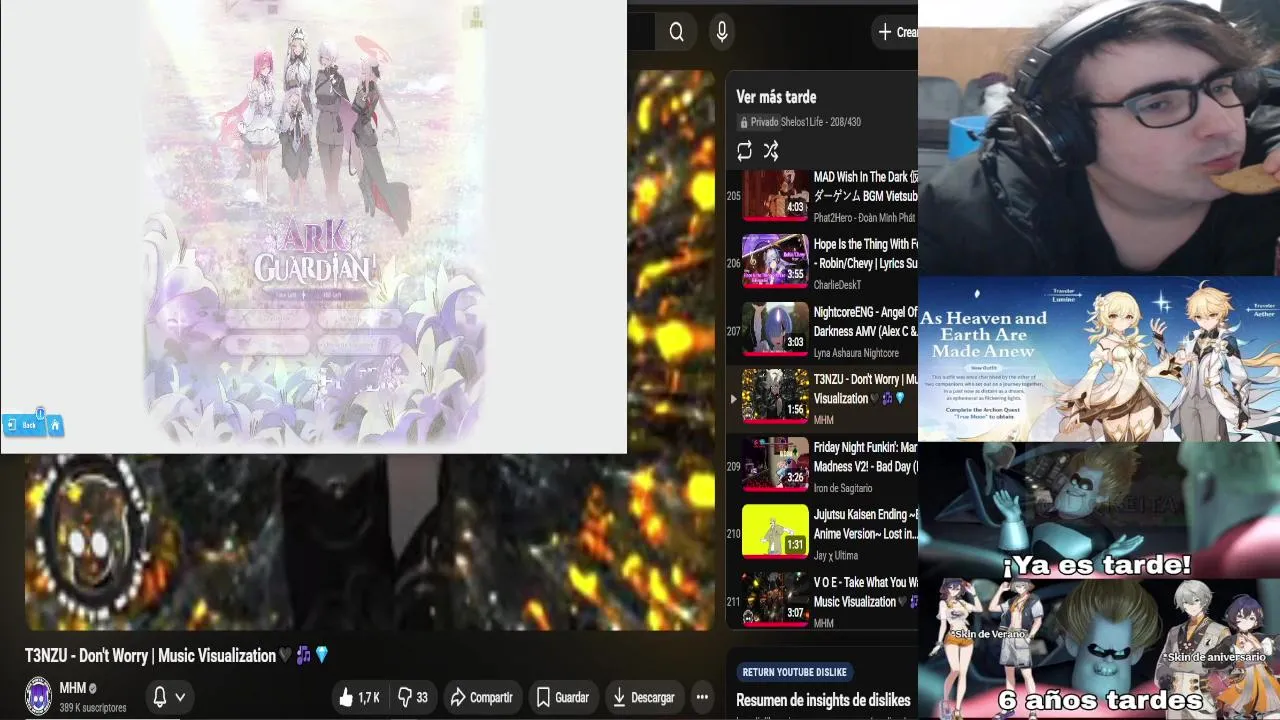
Task: Click the Back button in game overlay
Action: pos(23,425)
